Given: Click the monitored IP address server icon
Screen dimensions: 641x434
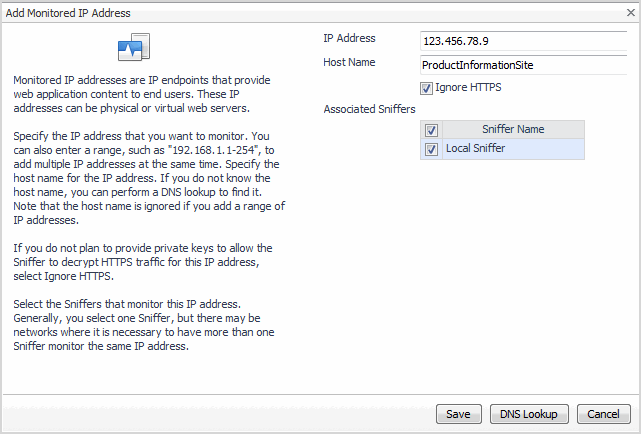Looking at the screenshot, I should click(x=134, y=48).
